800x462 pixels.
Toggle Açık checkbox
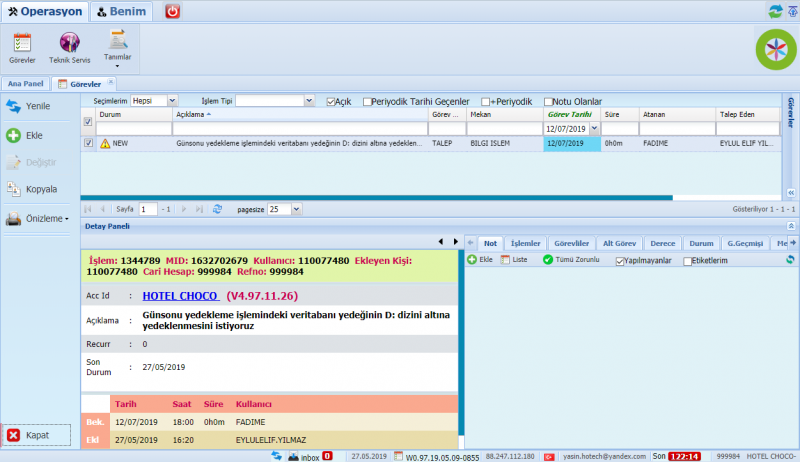(x=331, y=102)
